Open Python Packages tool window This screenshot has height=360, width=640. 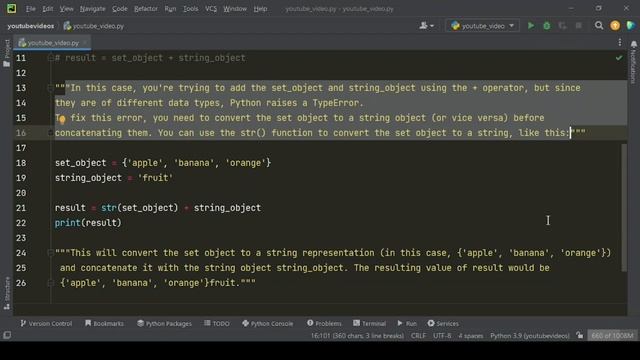coord(164,323)
